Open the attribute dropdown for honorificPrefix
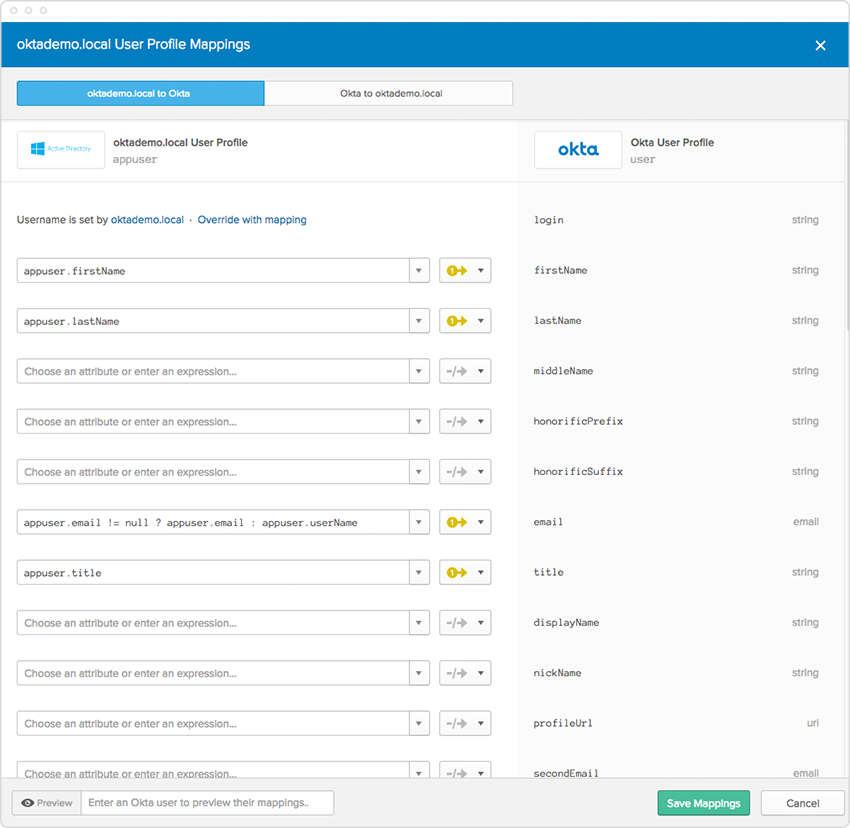Image resolution: width=850 pixels, height=828 pixels. tap(420, 422)
